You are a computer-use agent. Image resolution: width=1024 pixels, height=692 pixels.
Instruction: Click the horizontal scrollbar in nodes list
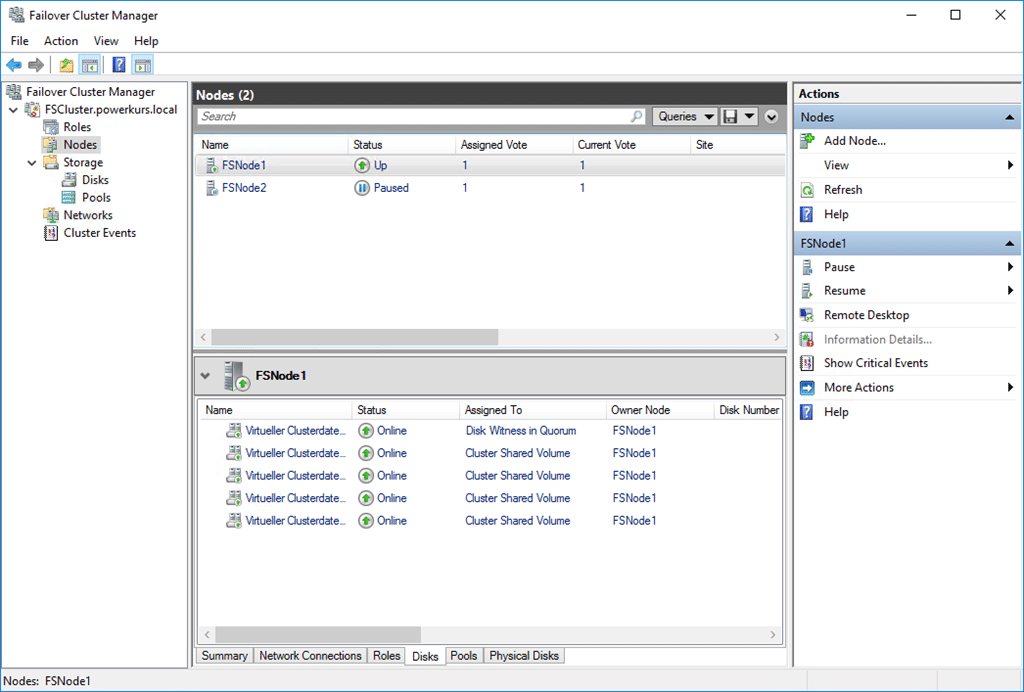click(x=355, y=337)
